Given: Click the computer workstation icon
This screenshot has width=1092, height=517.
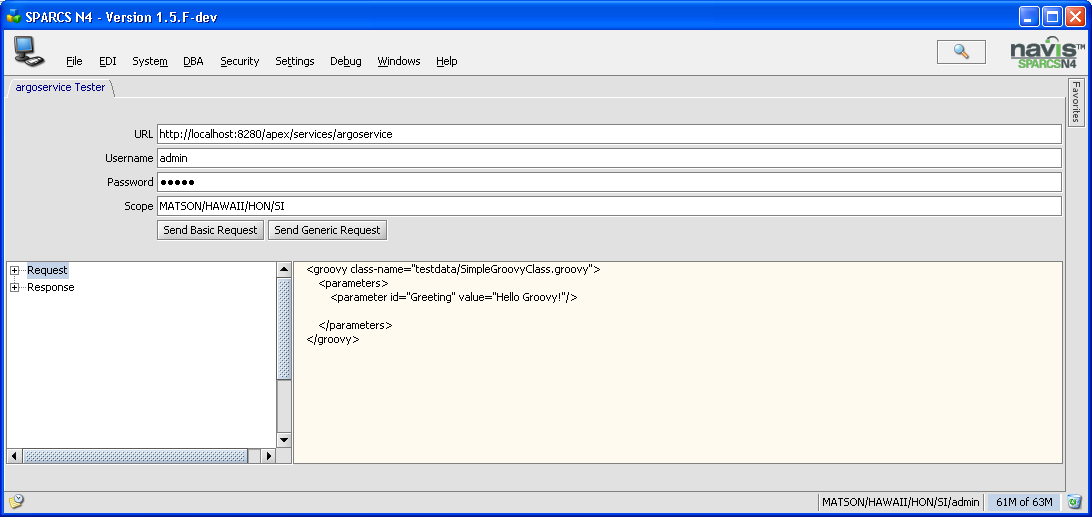Looking at the screenshot, I should click(x=29, y=52).
